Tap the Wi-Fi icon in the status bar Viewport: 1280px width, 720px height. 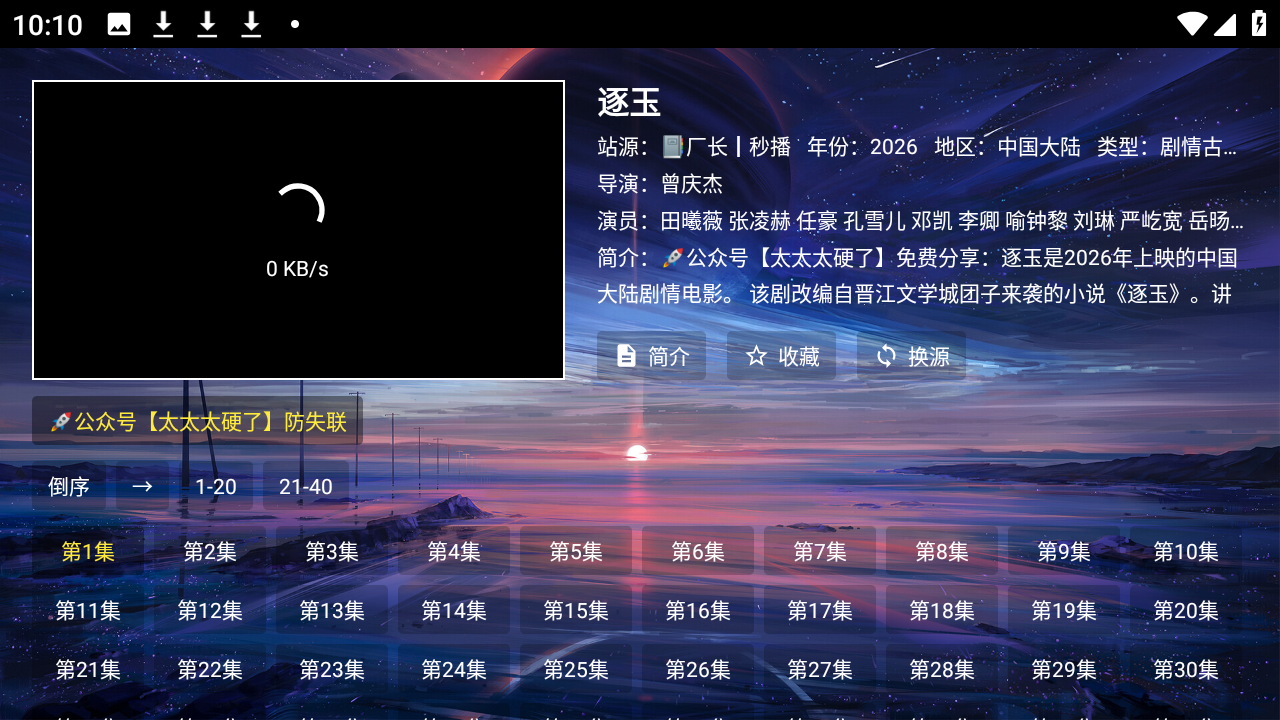1191,24
